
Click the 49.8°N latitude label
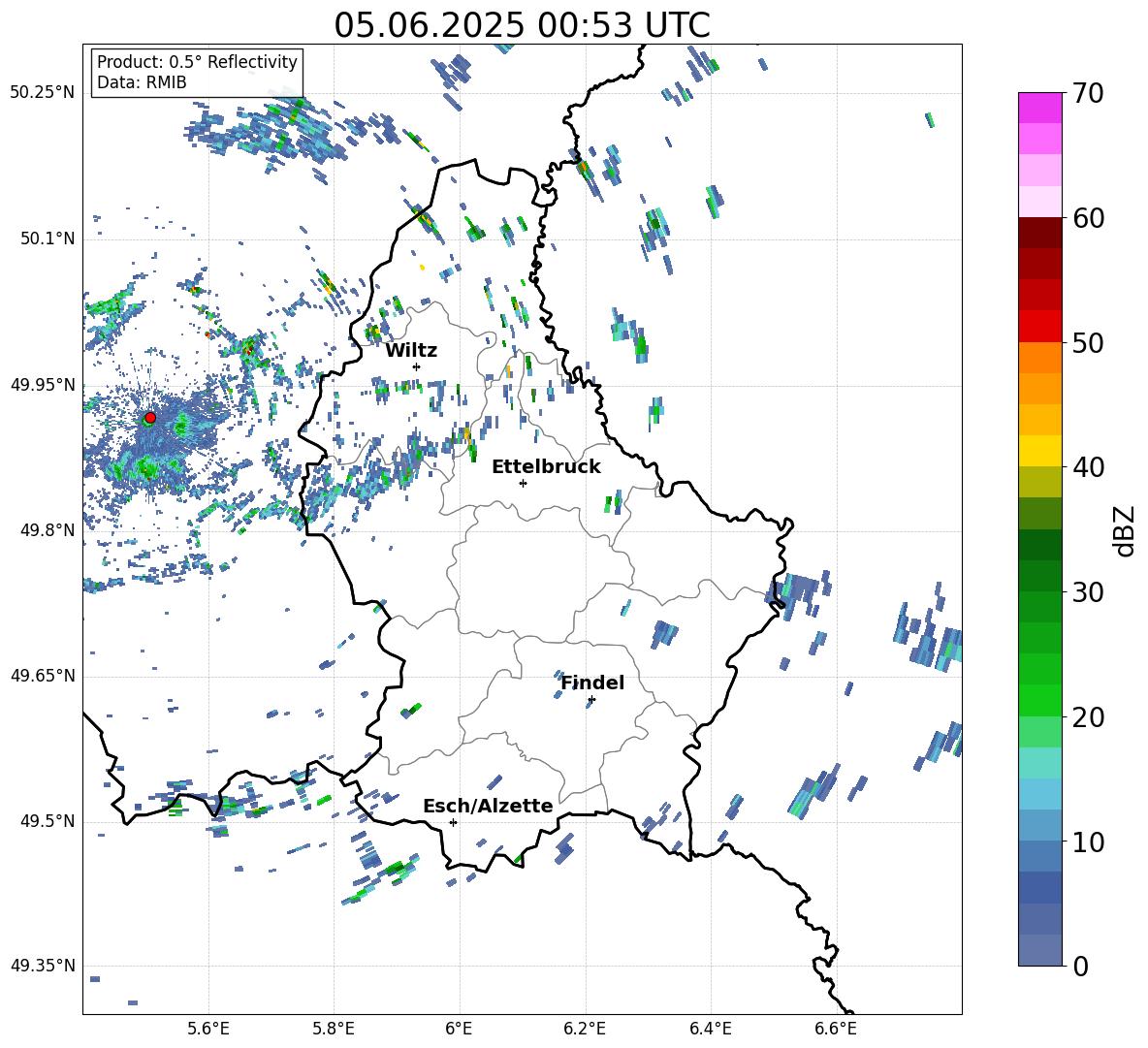point(48,530)
